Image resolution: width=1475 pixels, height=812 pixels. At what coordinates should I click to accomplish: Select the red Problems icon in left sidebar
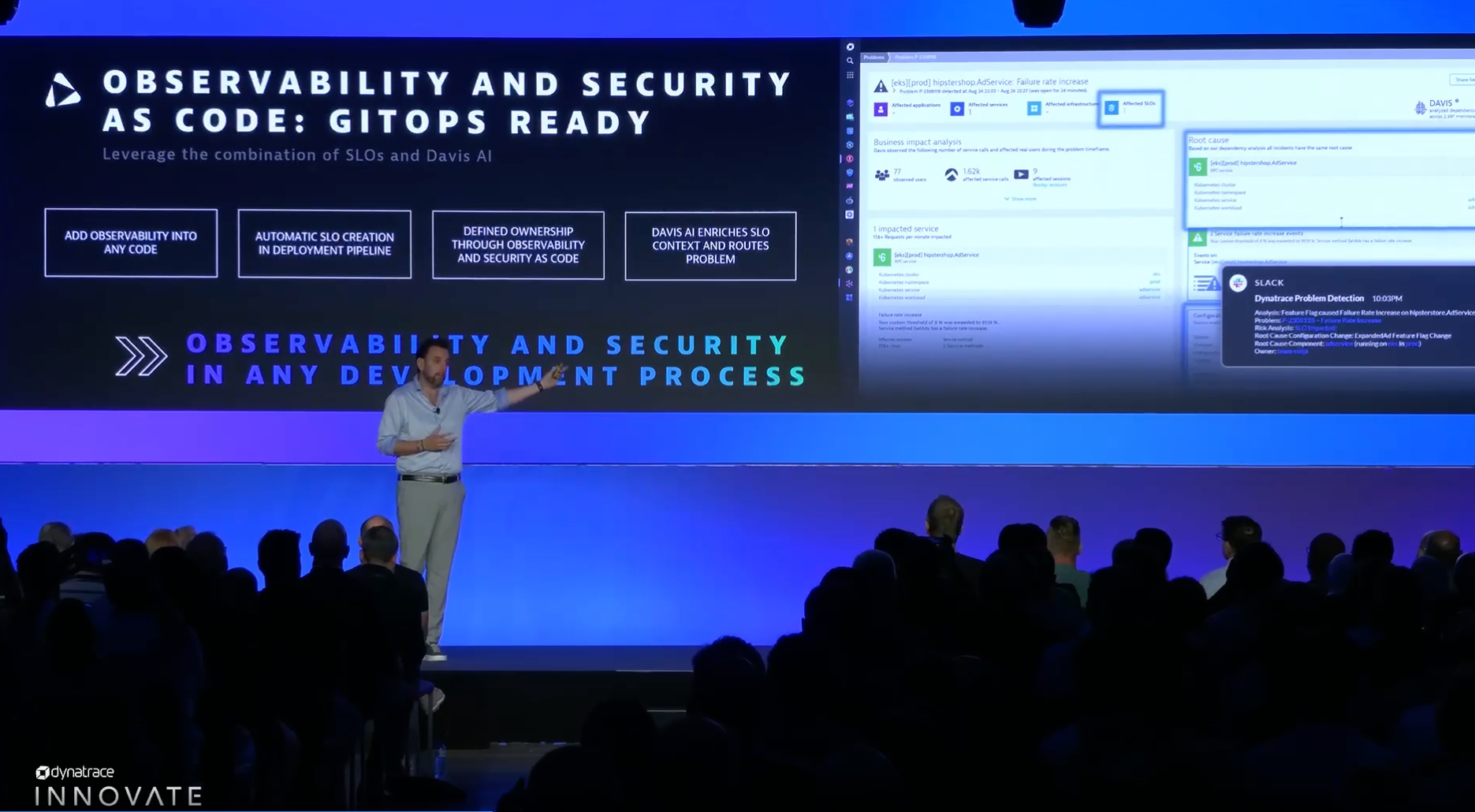point(850,157)
